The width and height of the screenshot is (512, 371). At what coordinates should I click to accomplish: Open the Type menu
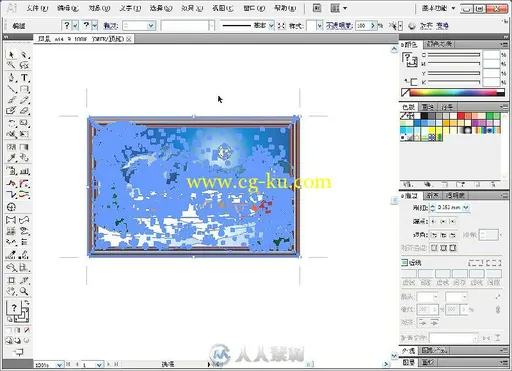(130, 8)
